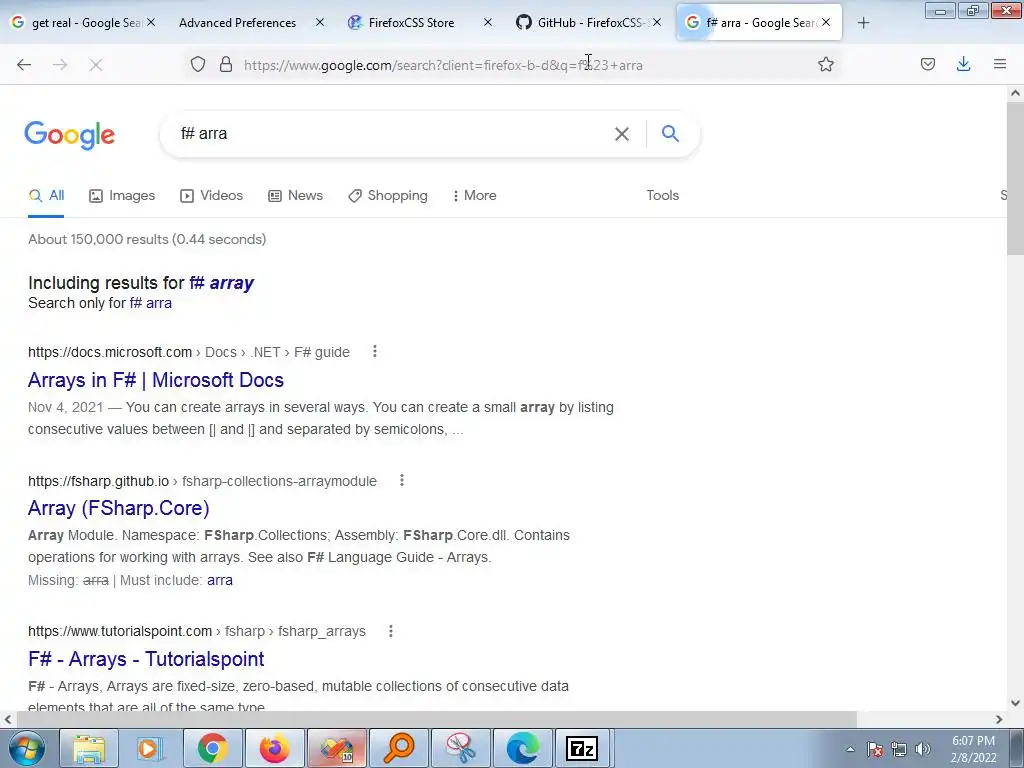Click the Firefox URL address bar
Image resolution: width=1024 pixels, height=768 pixels.
pyautogui.click(x=522, y=65)
